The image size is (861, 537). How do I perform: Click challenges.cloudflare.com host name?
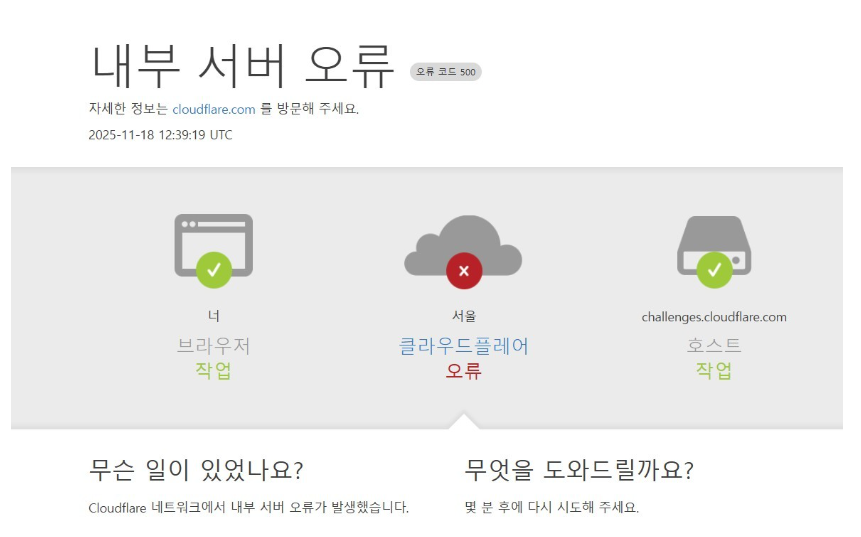coord(714,317)
